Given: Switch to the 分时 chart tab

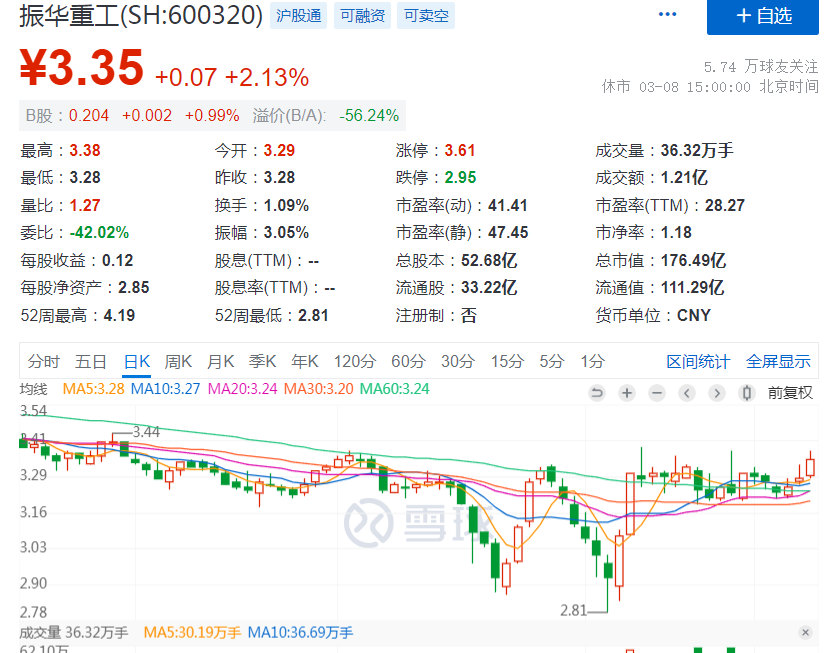Looking at the screenshot, I should 44,361.
